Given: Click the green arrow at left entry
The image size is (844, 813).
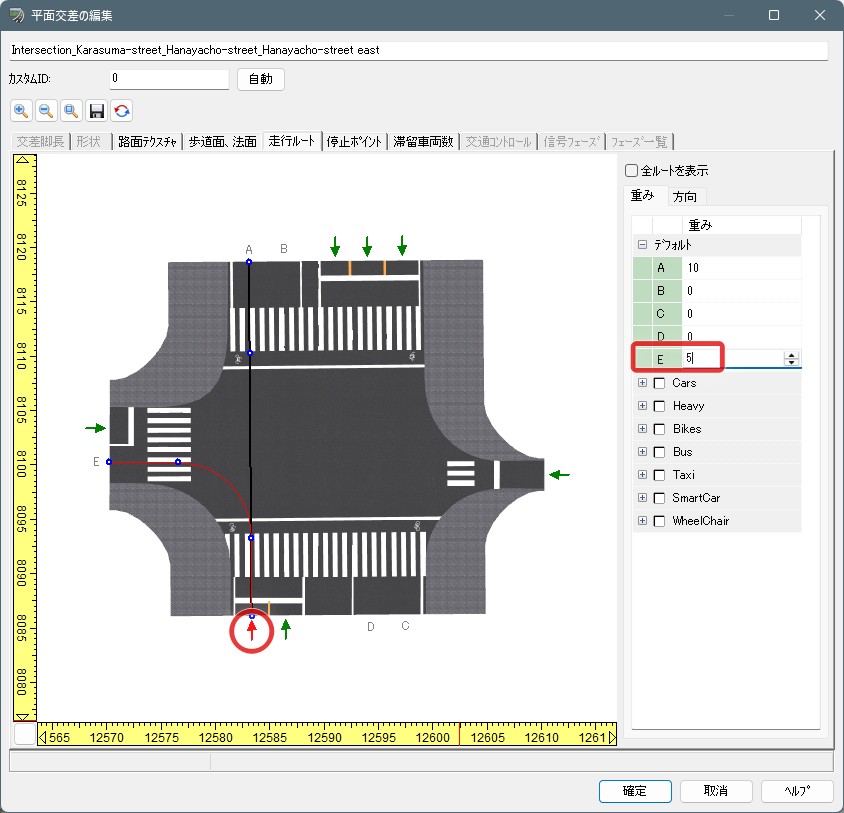Looking at the screenshot, I should 95,428.
